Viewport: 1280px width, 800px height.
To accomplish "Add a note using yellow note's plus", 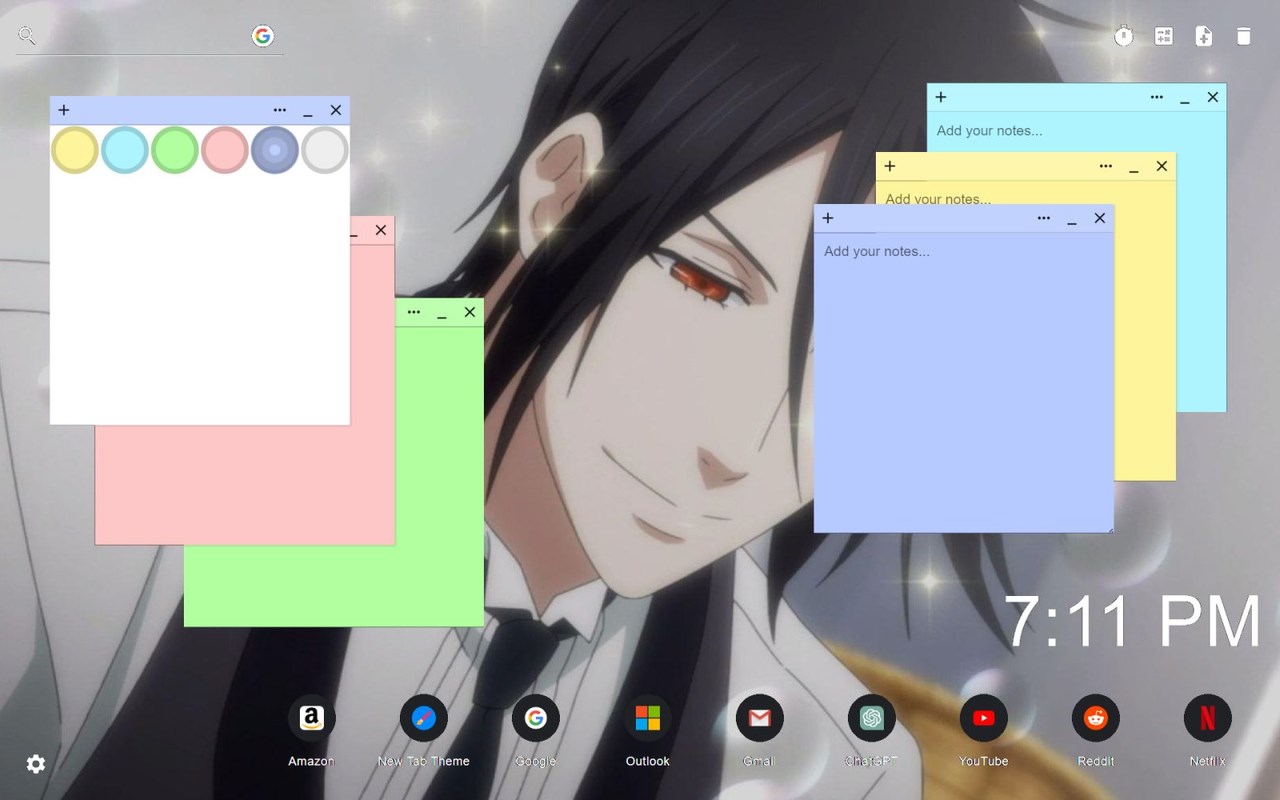I will click(890, 166).
